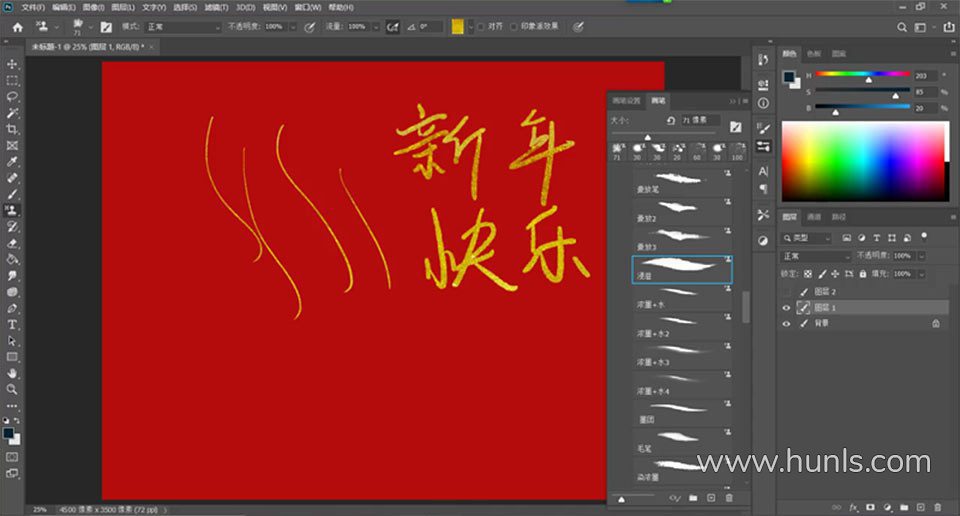Open the 填充 fill dropdown
Viewport: 960px width, 516px height.
pyautogui.click(x=921, y=274)
